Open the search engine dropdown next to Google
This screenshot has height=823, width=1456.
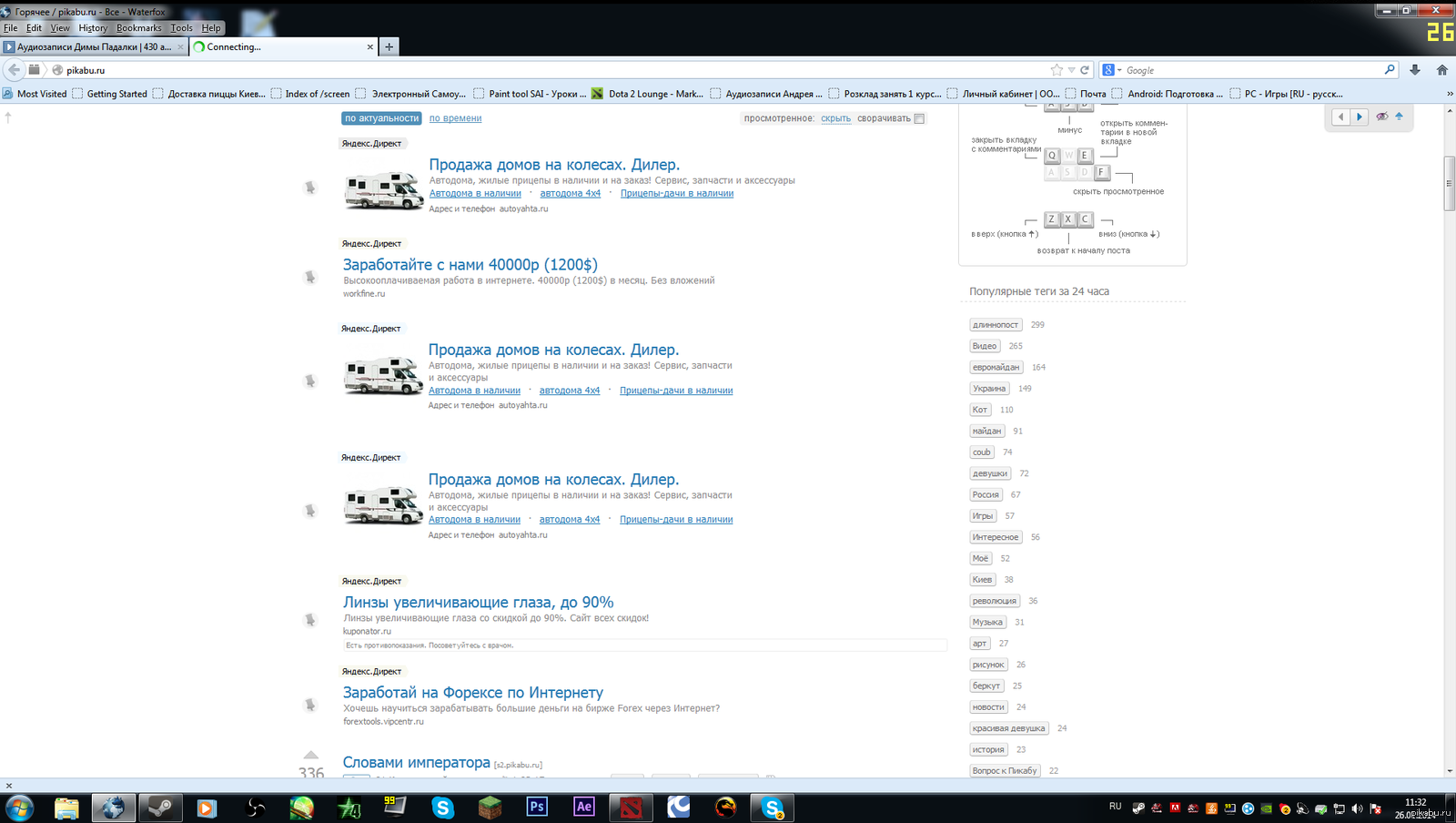tap(1112, 70)
